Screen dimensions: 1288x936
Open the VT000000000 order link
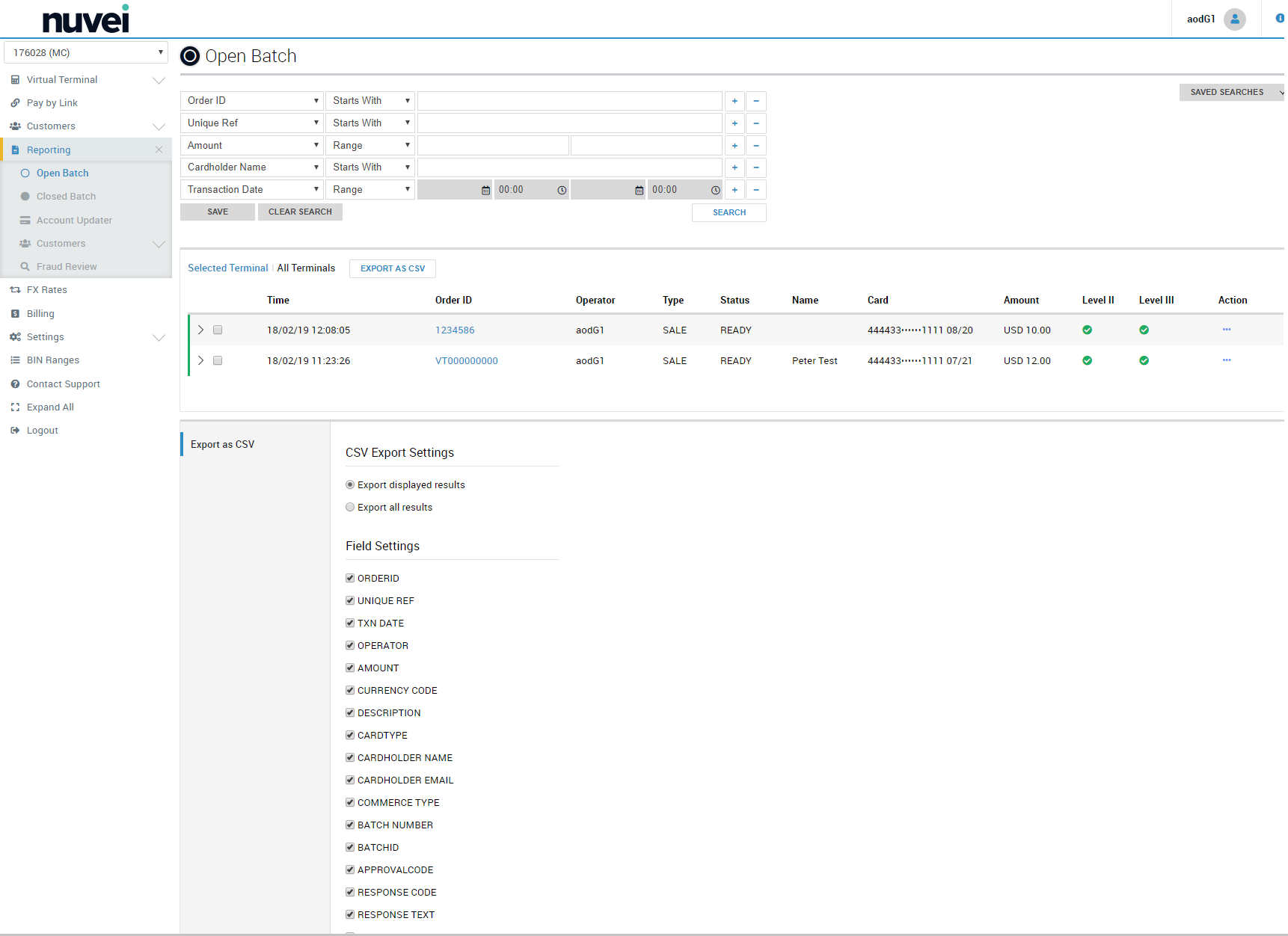(466, 361)
